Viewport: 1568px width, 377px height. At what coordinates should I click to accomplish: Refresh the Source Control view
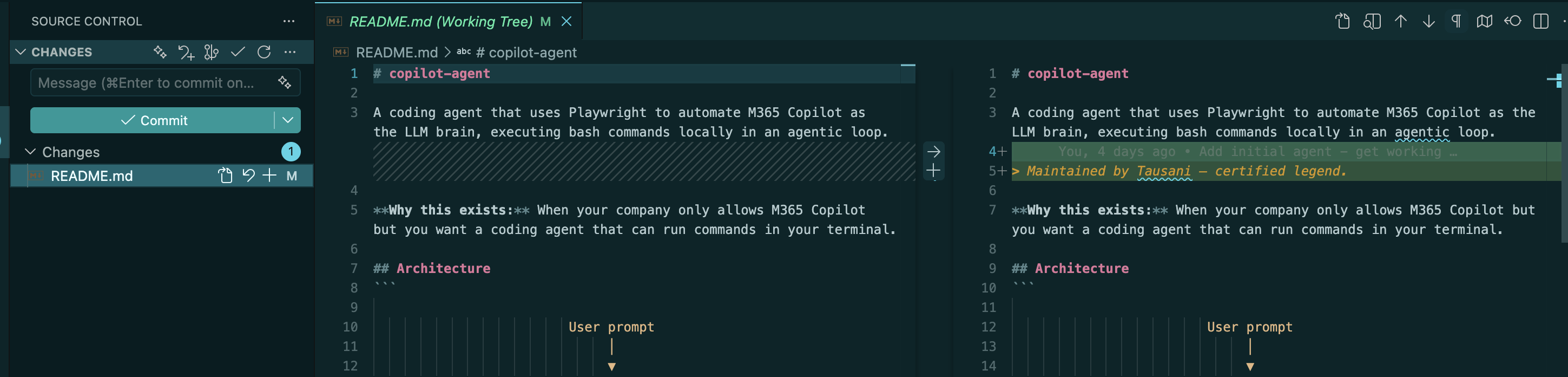coord(264,53)
